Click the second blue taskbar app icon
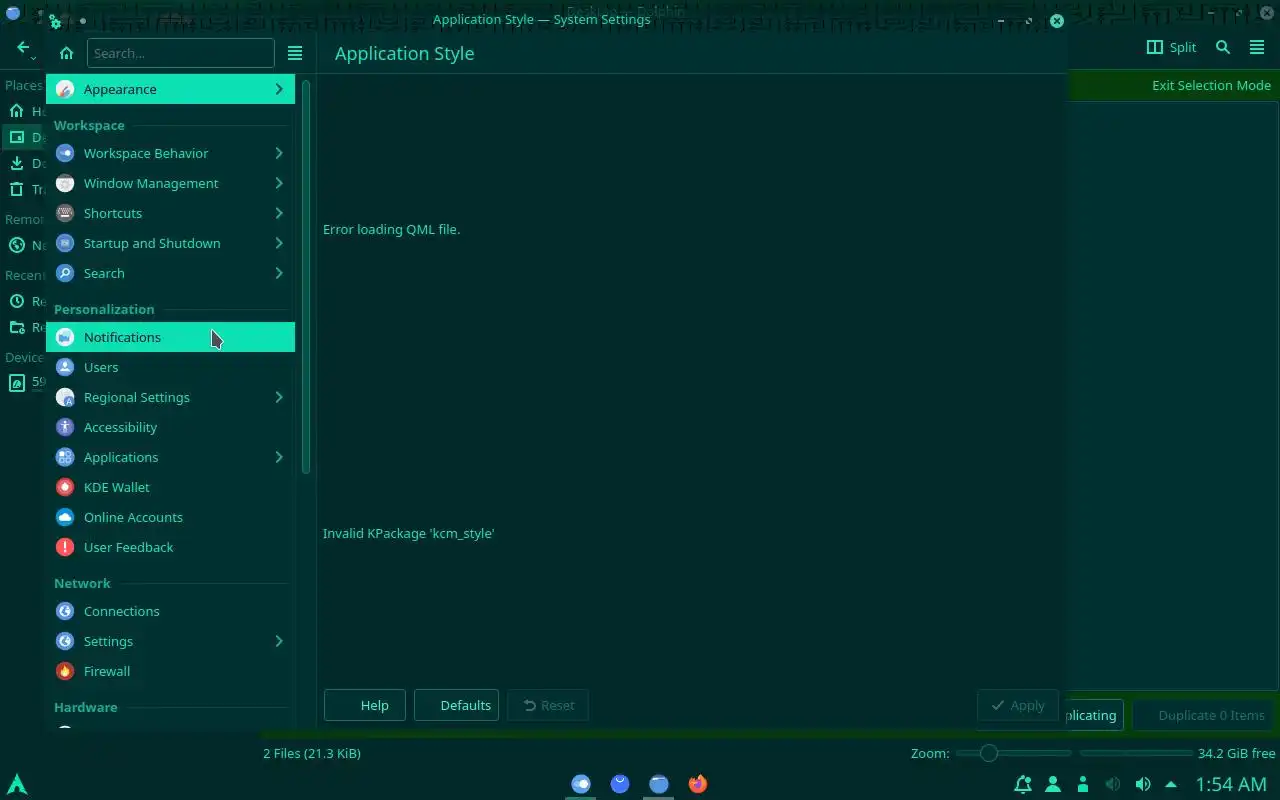The image size is (1280, 800). [x=620, y=784]
